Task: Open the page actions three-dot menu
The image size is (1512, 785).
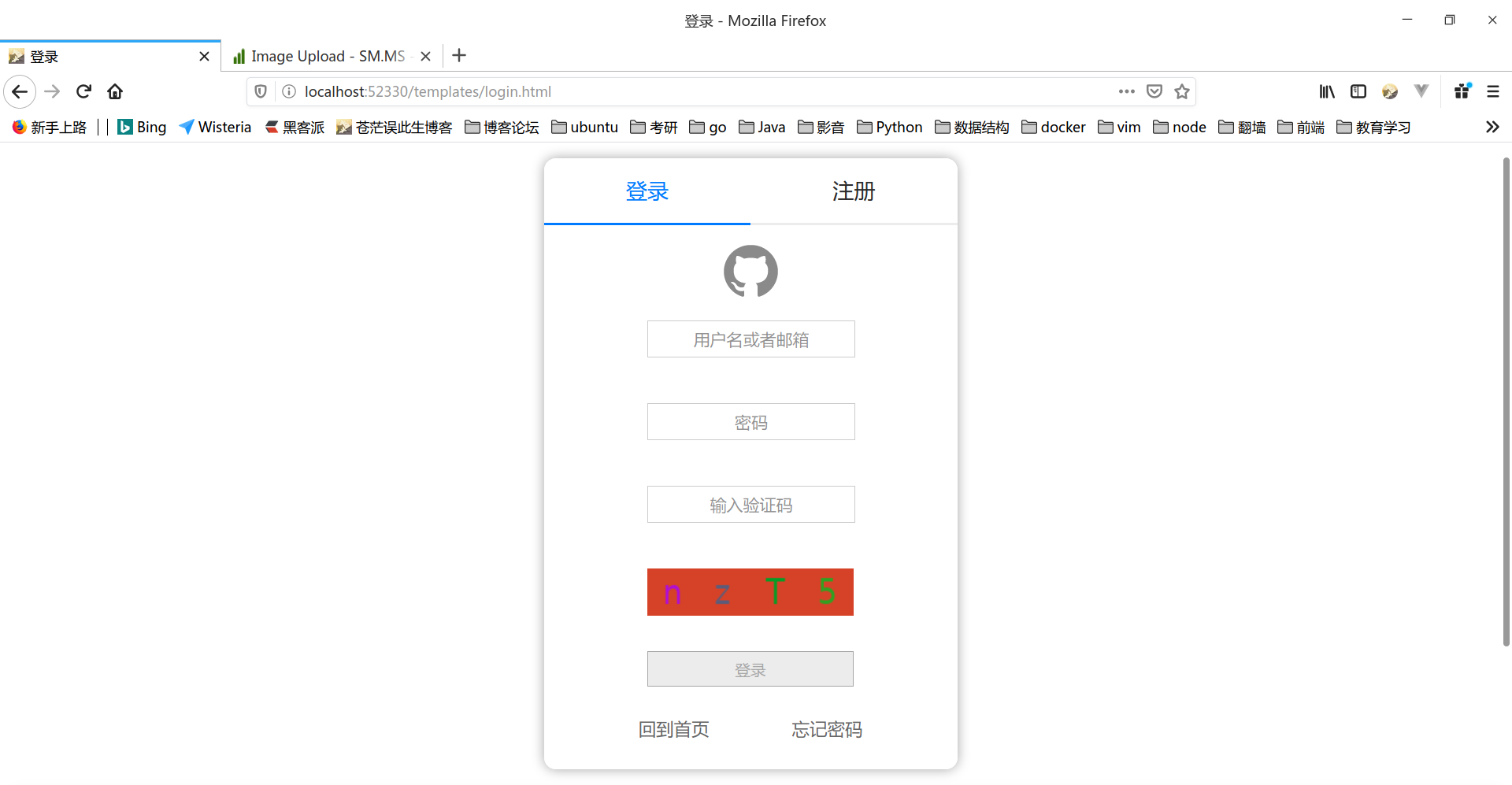Action: [x=1127, y=91]
